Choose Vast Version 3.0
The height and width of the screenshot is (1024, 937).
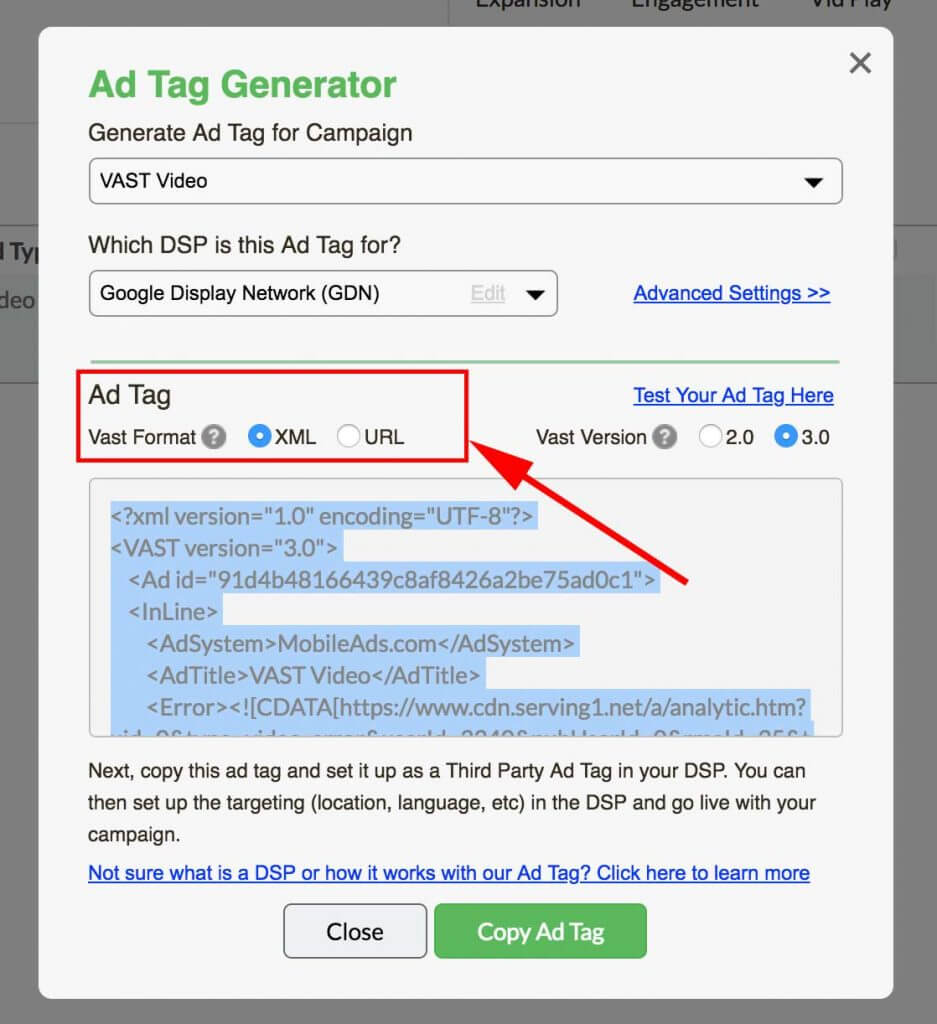[786, 437]
